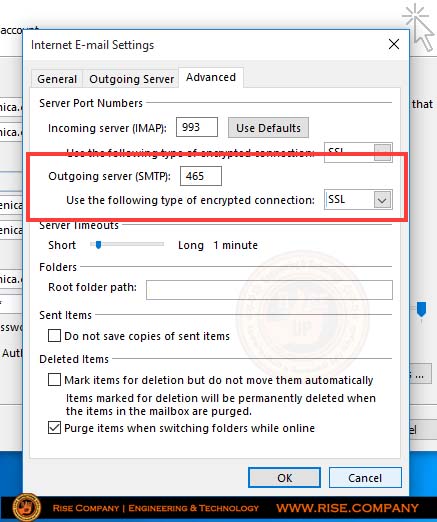The width and height of the screenshot is (437, 522).
Task: Uncheck Purge items when switching folders
Action: 54,428
